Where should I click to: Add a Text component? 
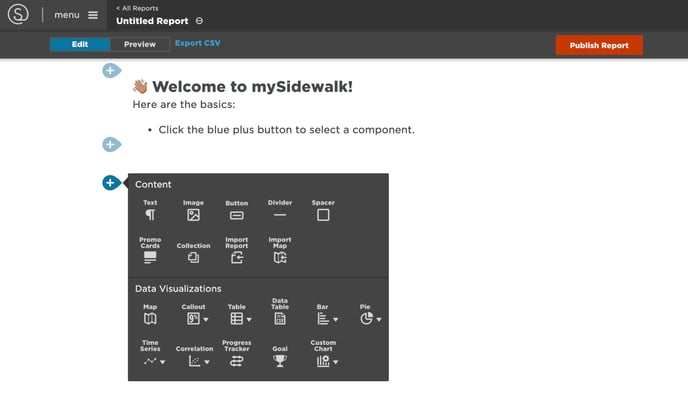pyautogui.click(x=150, y=211)
